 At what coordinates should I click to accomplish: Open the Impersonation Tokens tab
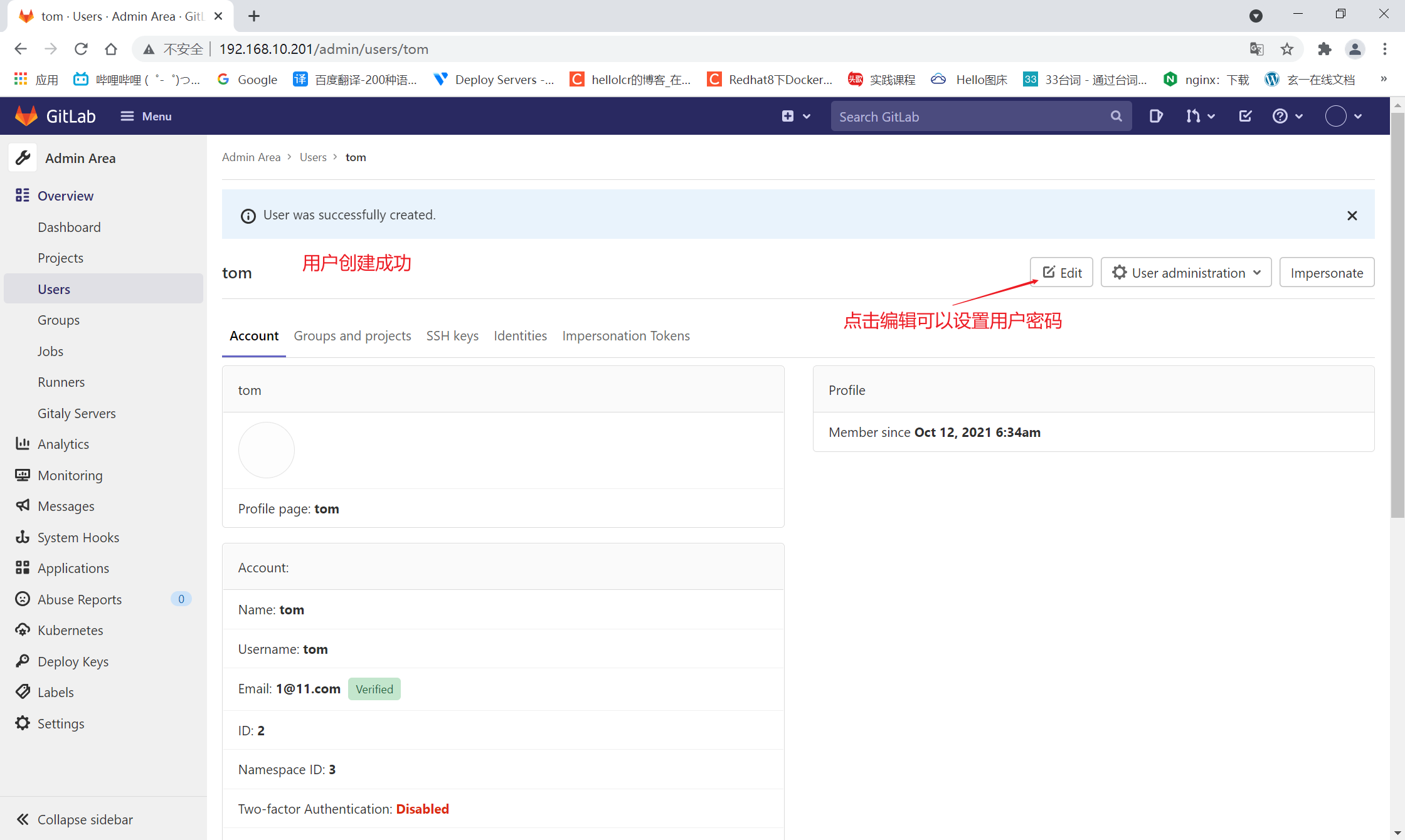pos(626,335)
